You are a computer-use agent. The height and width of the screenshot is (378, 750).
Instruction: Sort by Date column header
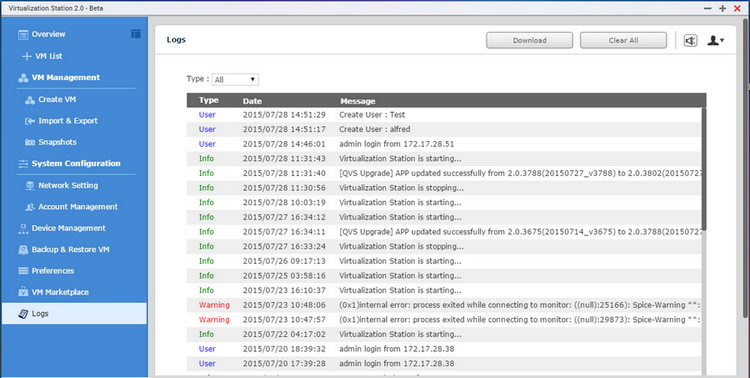252,101
